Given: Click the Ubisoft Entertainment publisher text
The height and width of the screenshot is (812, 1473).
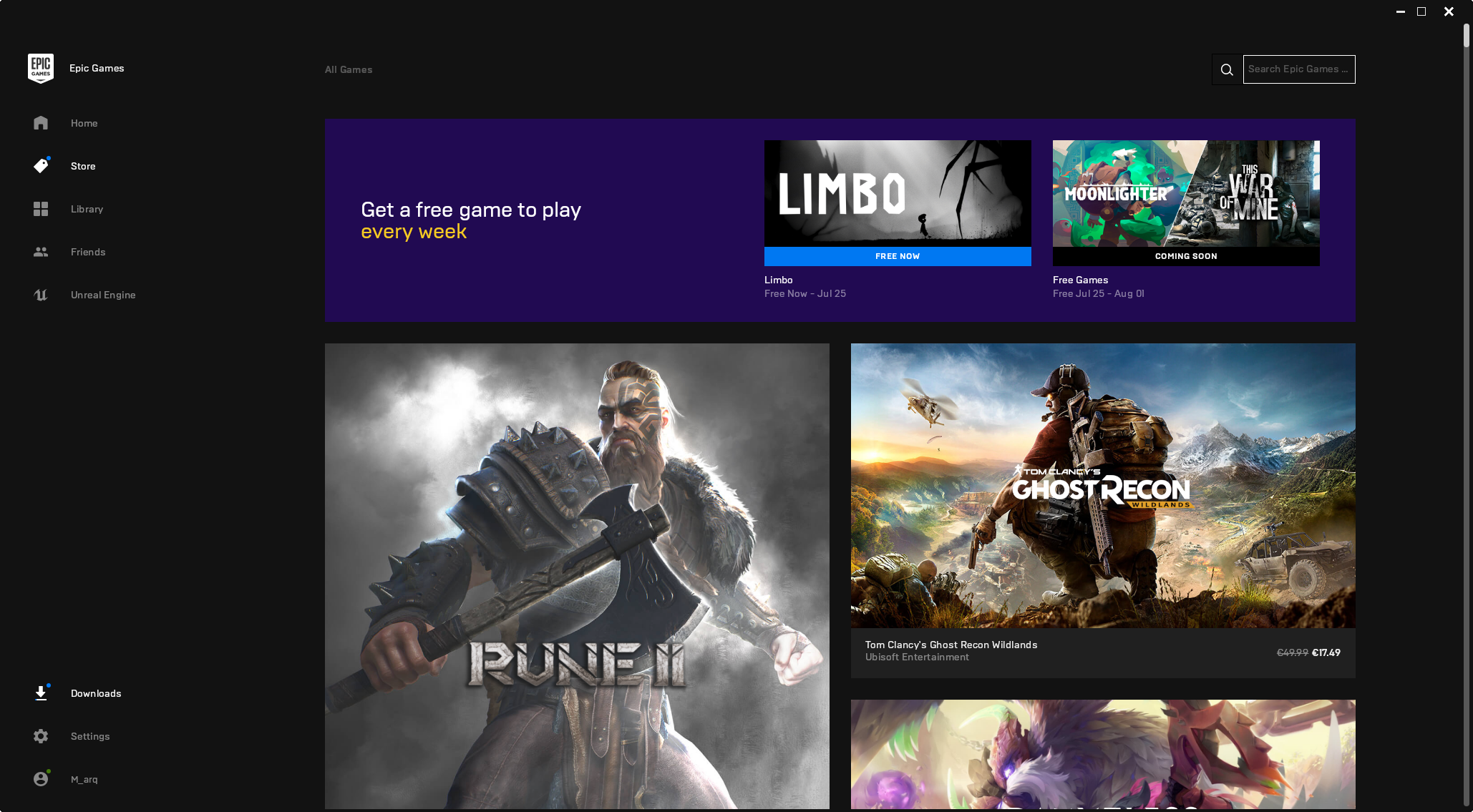Looking at the screenshot, I should [x=917, y=657].
